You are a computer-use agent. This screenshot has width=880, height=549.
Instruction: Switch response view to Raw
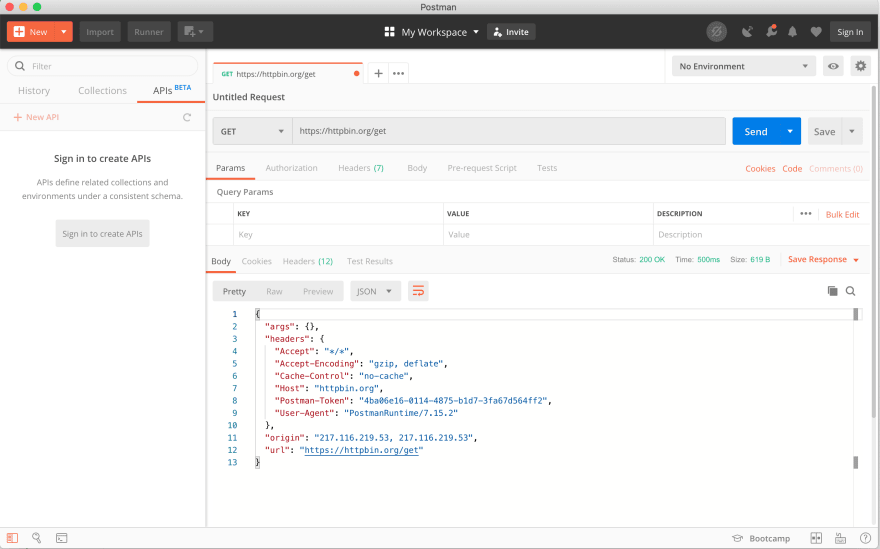(274, 291)
